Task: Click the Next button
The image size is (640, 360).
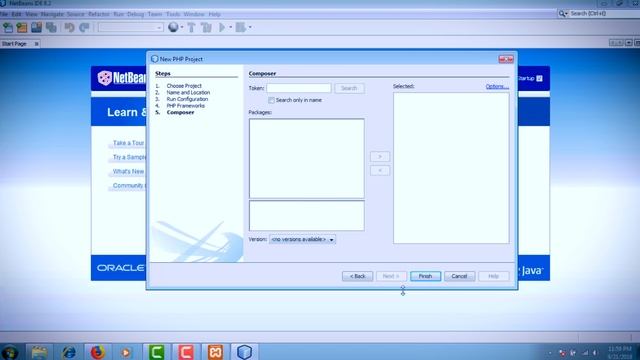Action: tap(391, 276)
